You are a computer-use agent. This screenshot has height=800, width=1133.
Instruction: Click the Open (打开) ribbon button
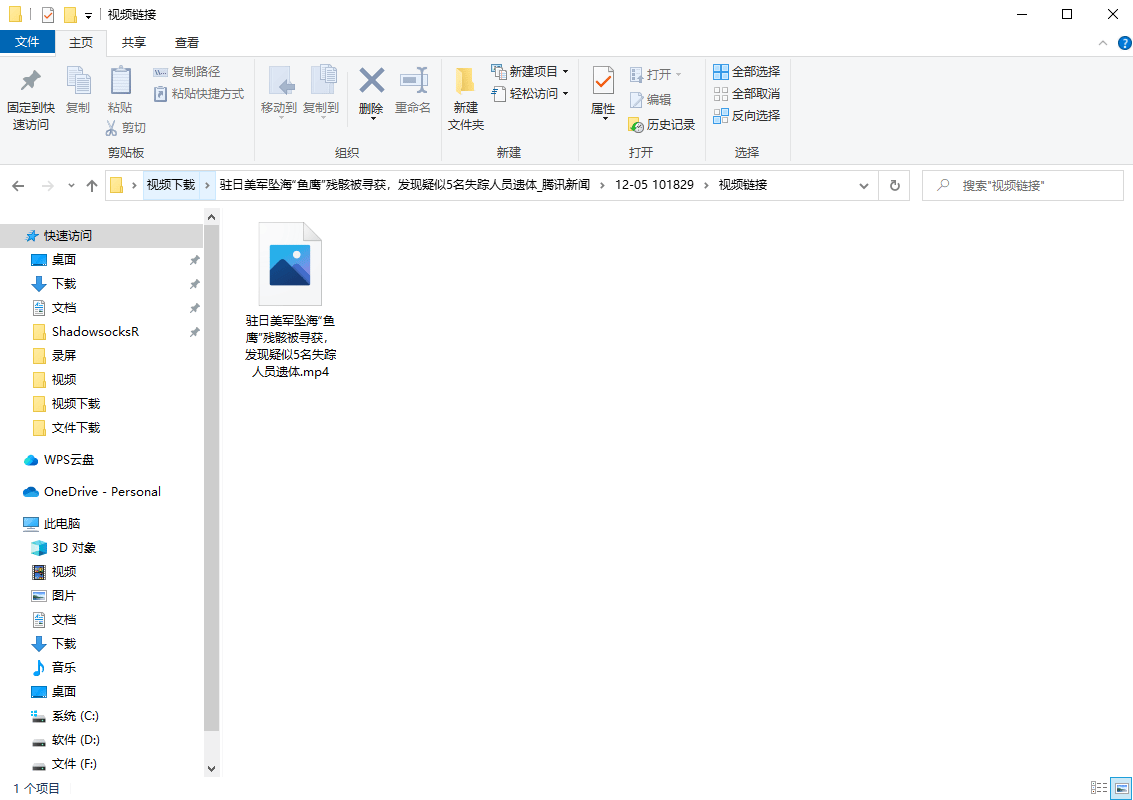(x=655, y=74)
